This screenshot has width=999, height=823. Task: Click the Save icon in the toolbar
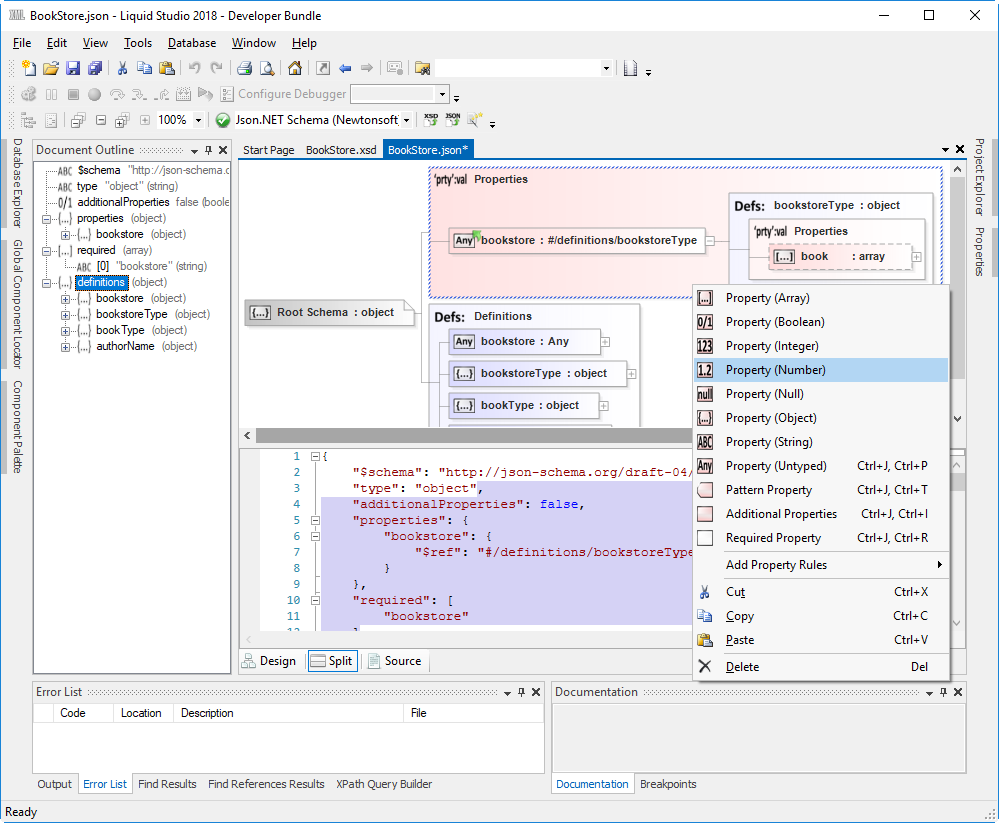tap(73, 68)
